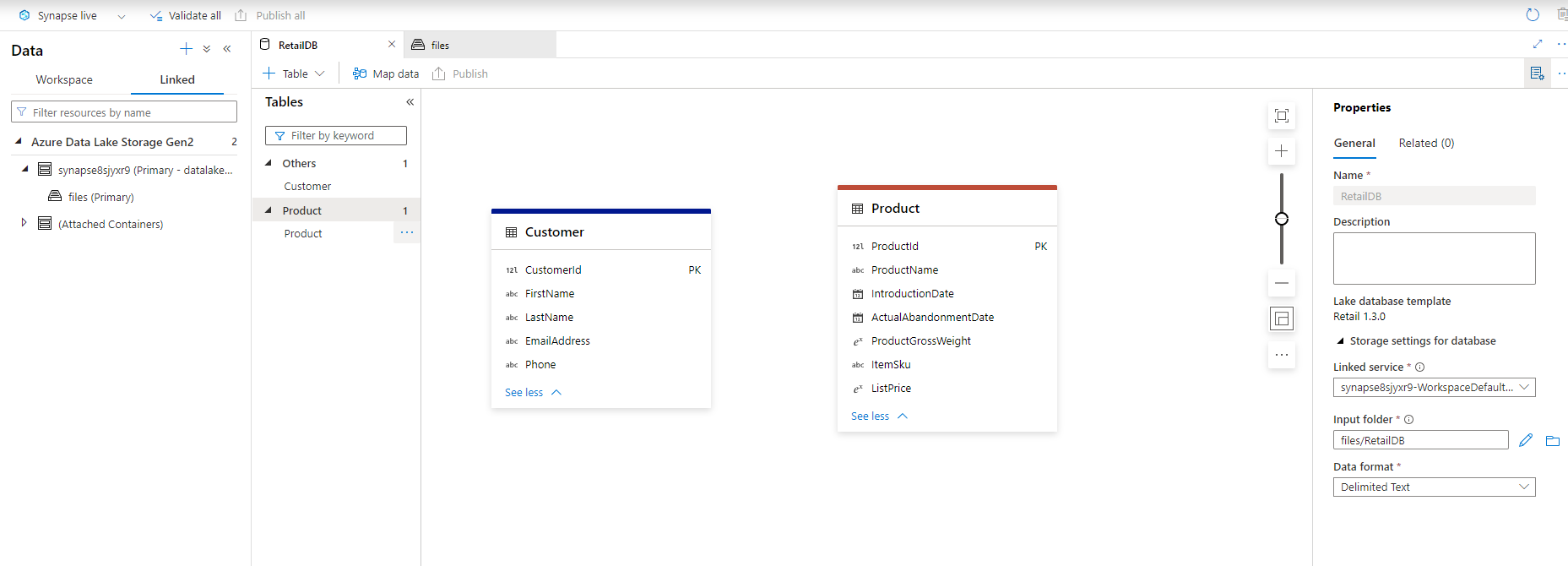1568x566 pixels.
Task: Click the zoom to fit canvas icon
Action: click(1282, 116)
